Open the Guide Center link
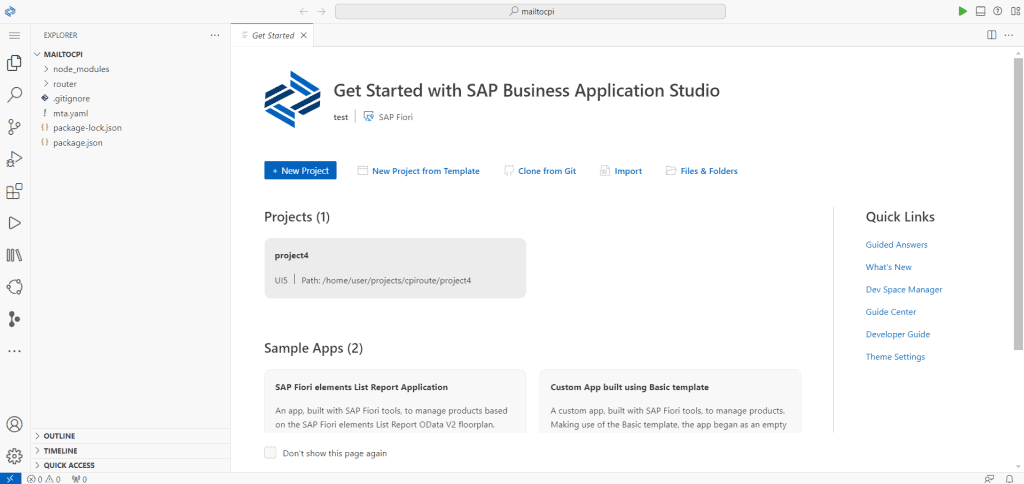Screen dimensions: 1024x484 [x=891, y=312]
